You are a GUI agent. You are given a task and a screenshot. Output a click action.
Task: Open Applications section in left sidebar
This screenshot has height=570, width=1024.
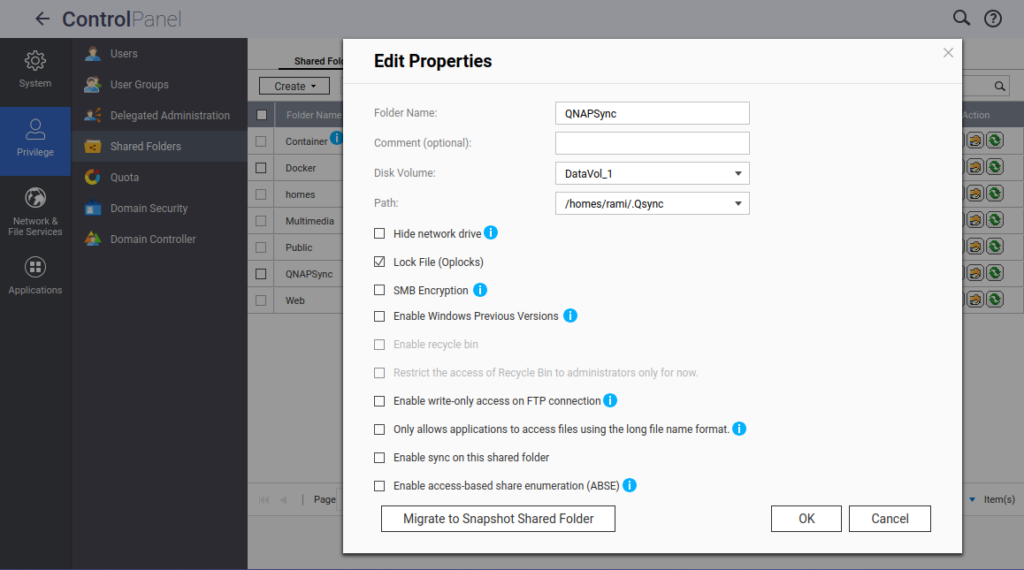coord(35,276)
